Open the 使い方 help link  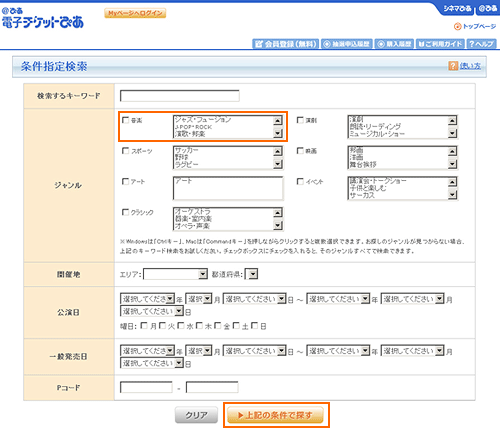coord(470,66)
